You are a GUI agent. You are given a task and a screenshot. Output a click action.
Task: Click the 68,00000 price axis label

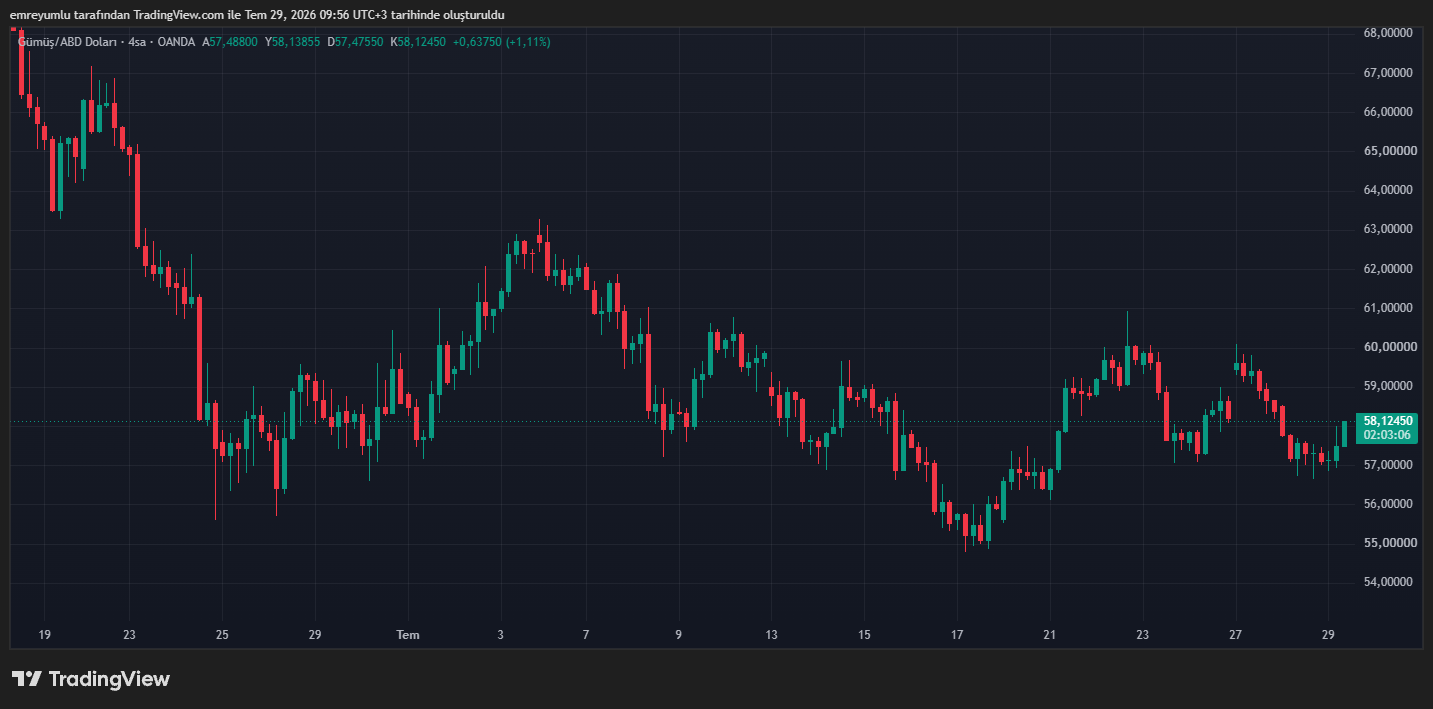[x=1388, y=33]
